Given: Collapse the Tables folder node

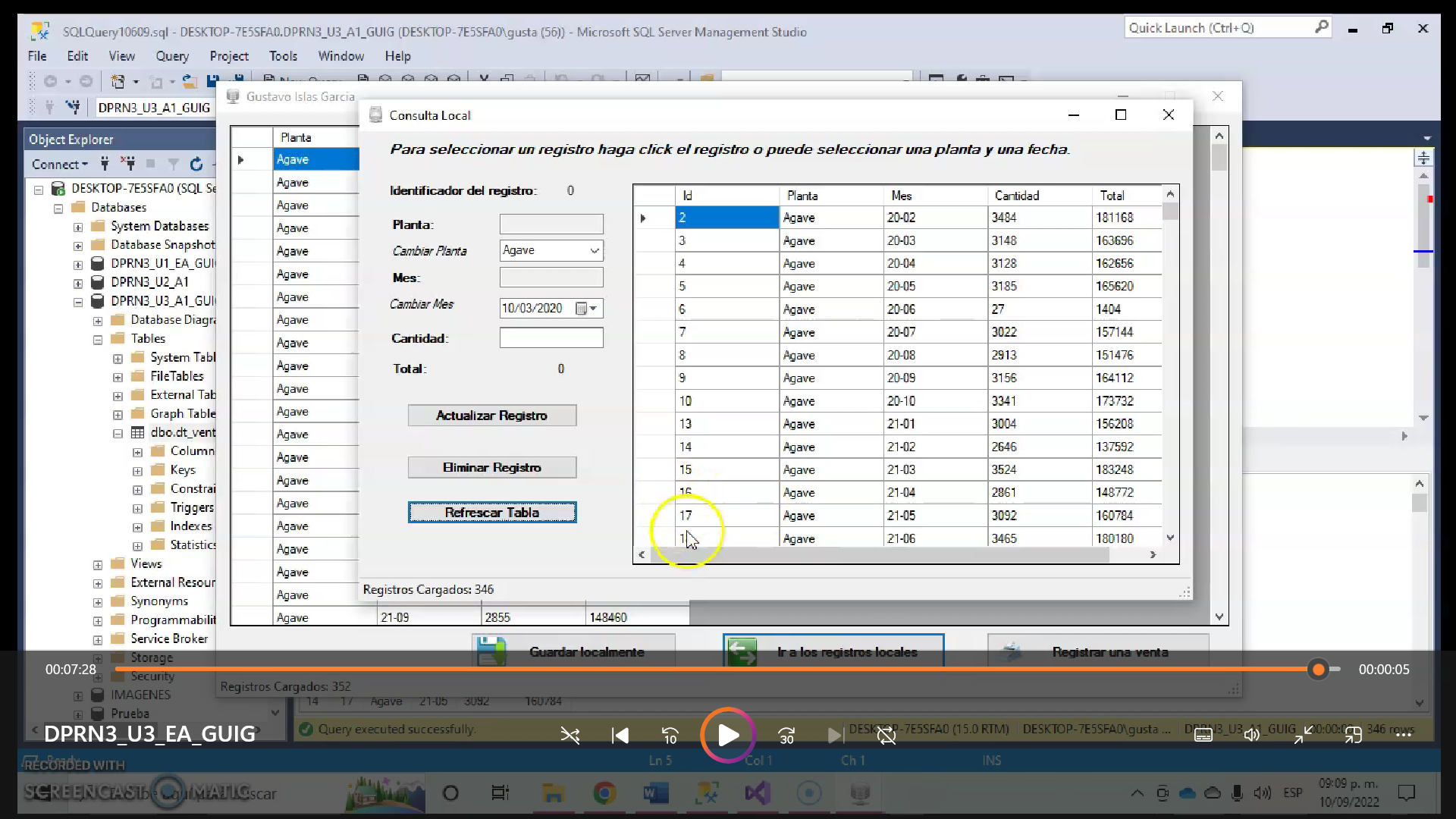Looking at the screenshot, I should click(98, 340).
